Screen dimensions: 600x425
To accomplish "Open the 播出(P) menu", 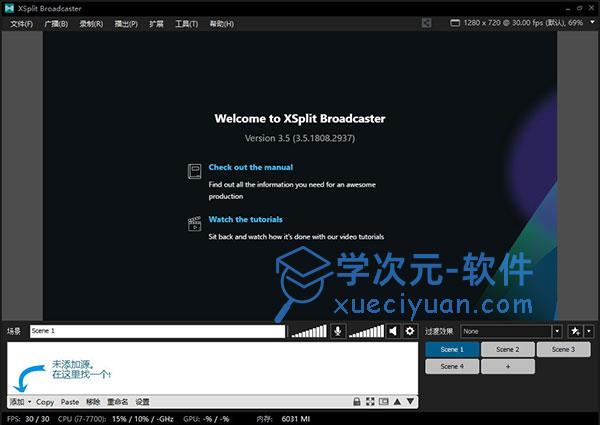I will point(126,24).
